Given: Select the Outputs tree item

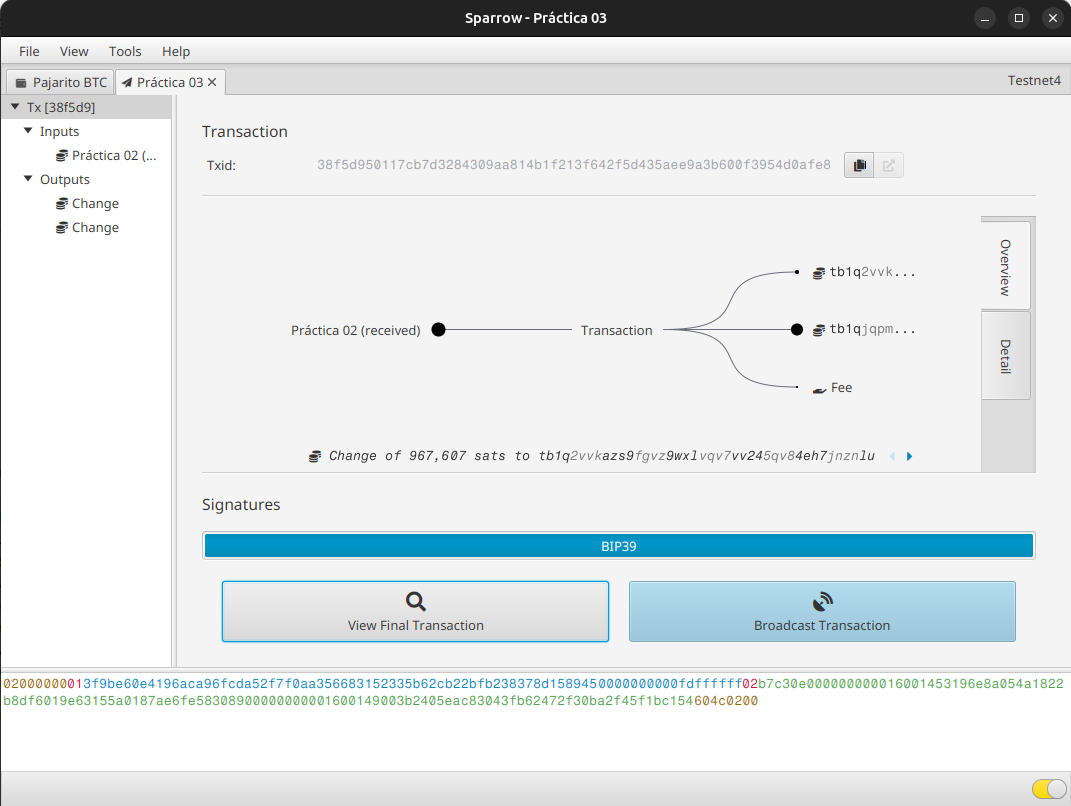Looking at the screenshot, I should pyautogui.click(x=86, y=179).
